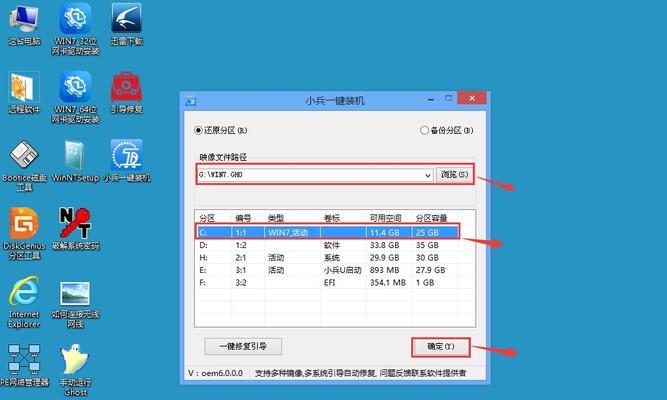Click the 分区容量 column header

pos(431,218)
